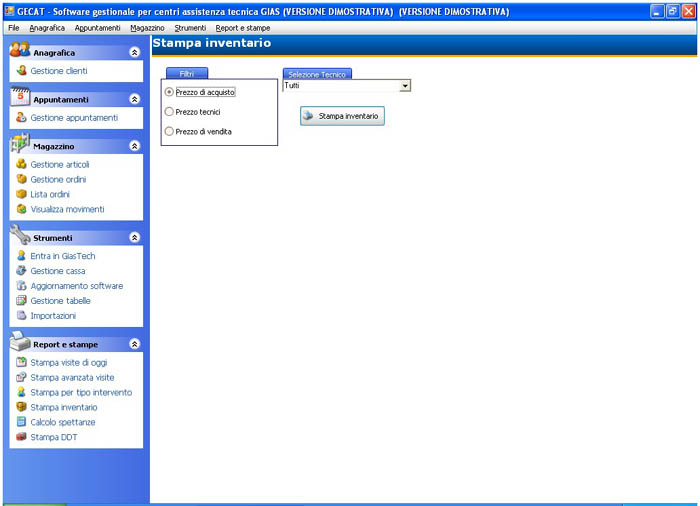Click the Stampa DDT icon
Image resolution: width=700 pixels, height=506 pixels.
pyautogui.click(x=21, y=436)
